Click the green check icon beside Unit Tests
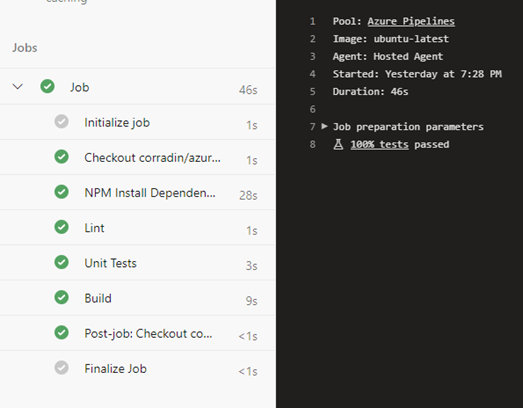523x408 pixels. click(x=61, y=262)
